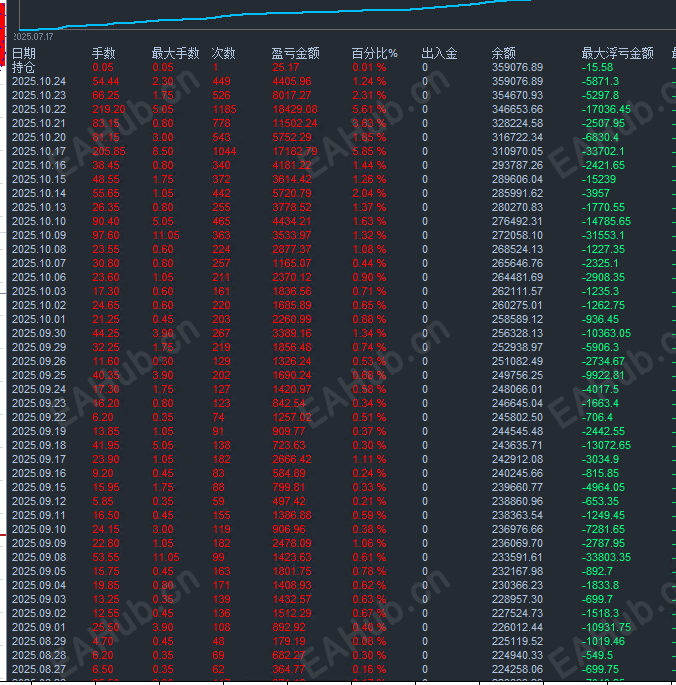The image size is (676, 685).
Task: Click max floating loss -13072.65
Action: [607, 445]
